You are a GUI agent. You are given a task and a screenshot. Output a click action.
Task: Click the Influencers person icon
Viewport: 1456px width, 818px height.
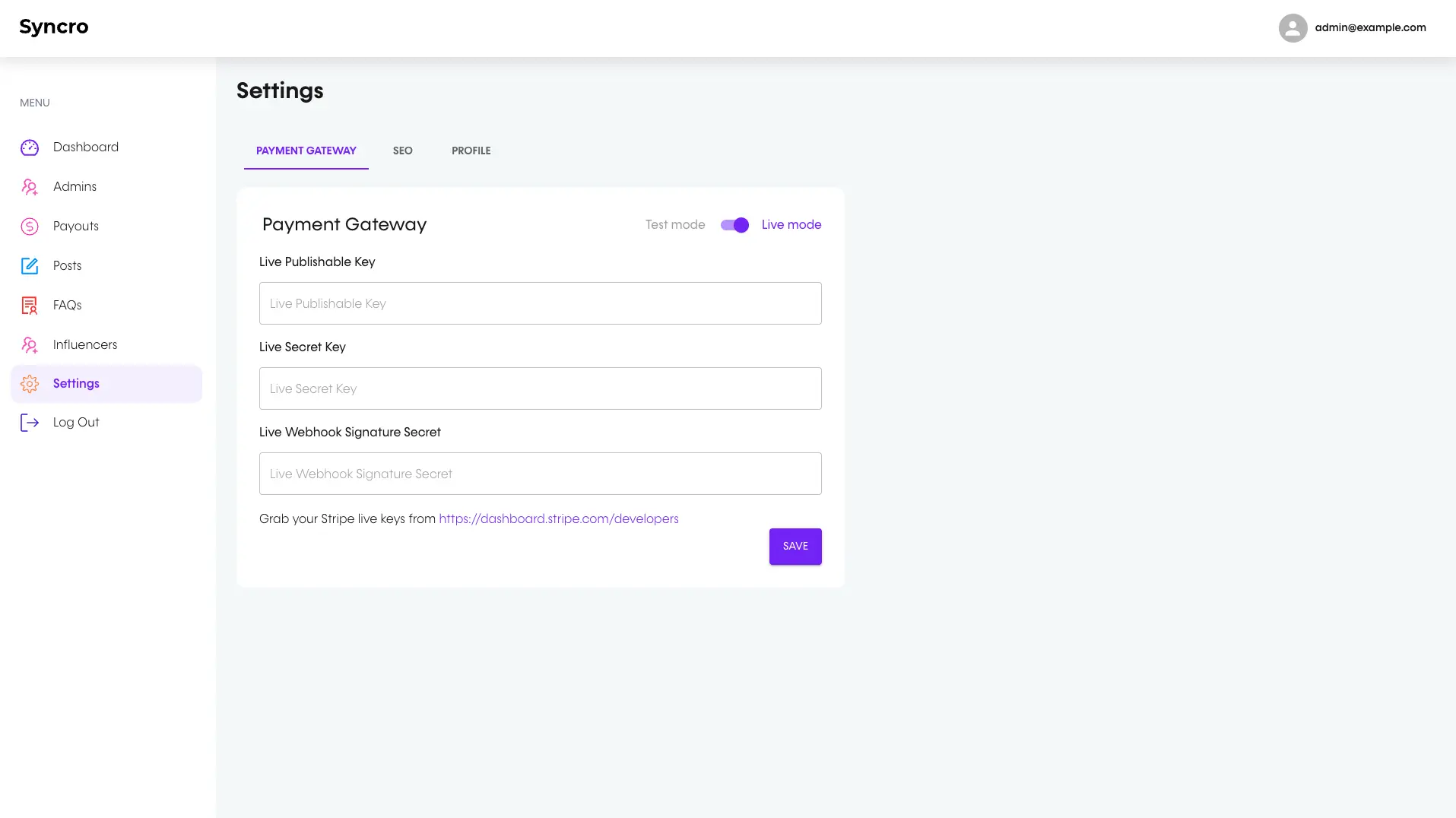click(x=30, y=345)
